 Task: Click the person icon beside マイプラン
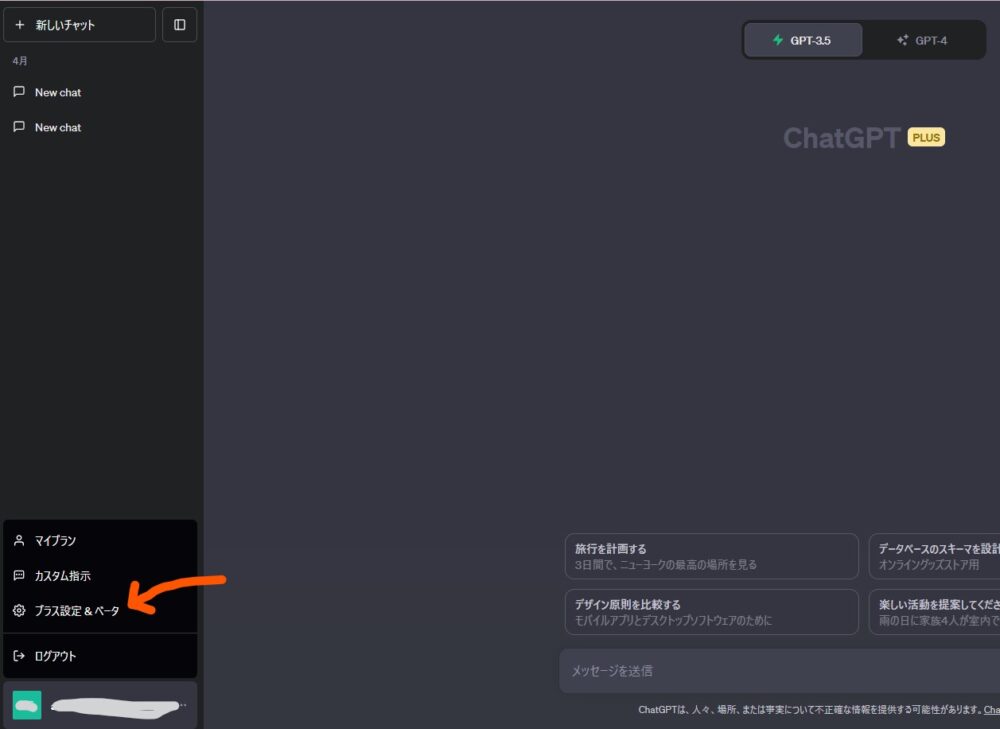[19, 541]
